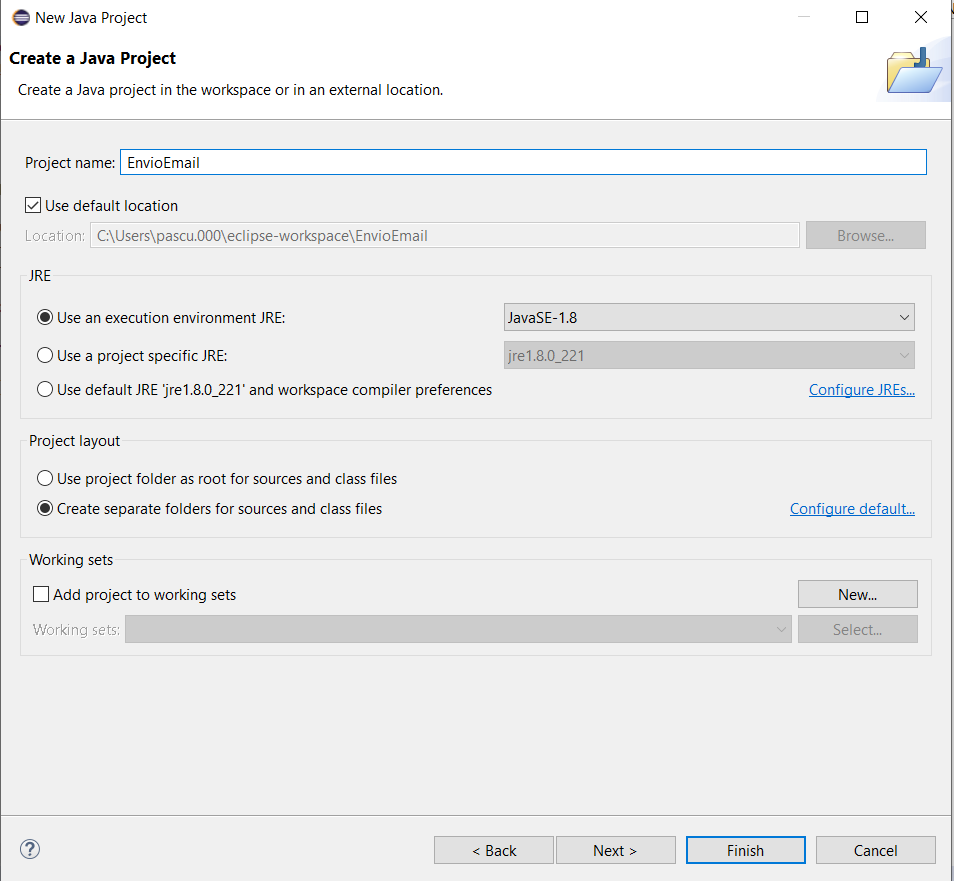Click the < Back button
This screenshot has height=881, width=954.
coord(493,850)
